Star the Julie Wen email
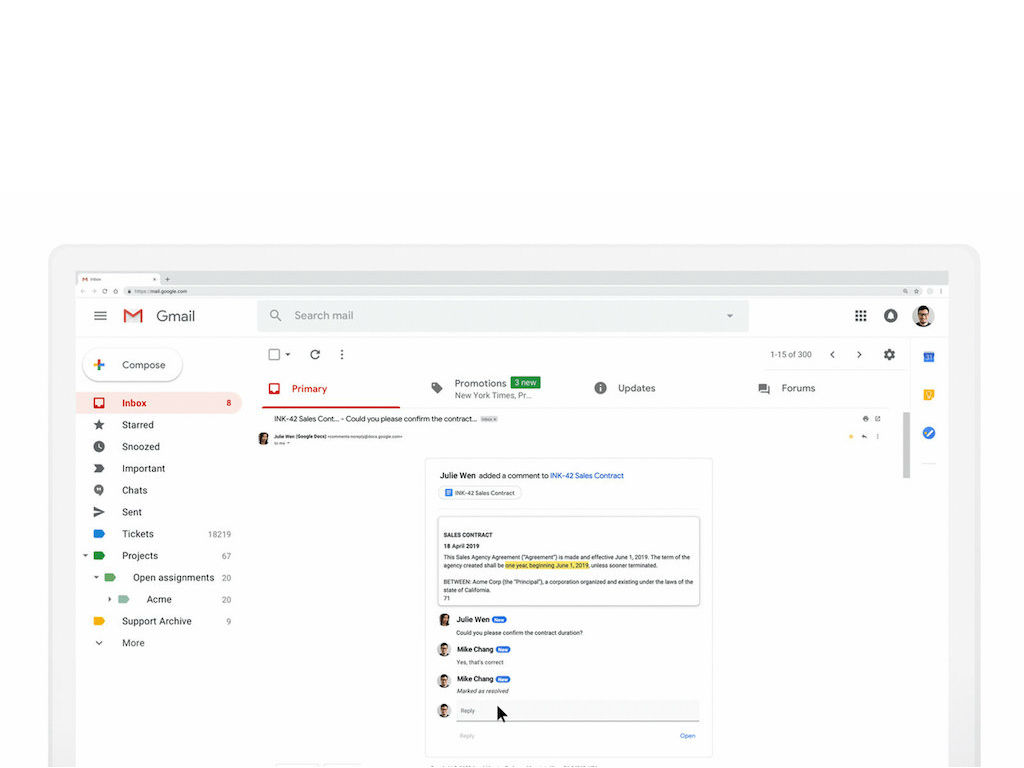The height and width of the screenshot is (768, 1024). pyautogui.click(x=849, y=437)
